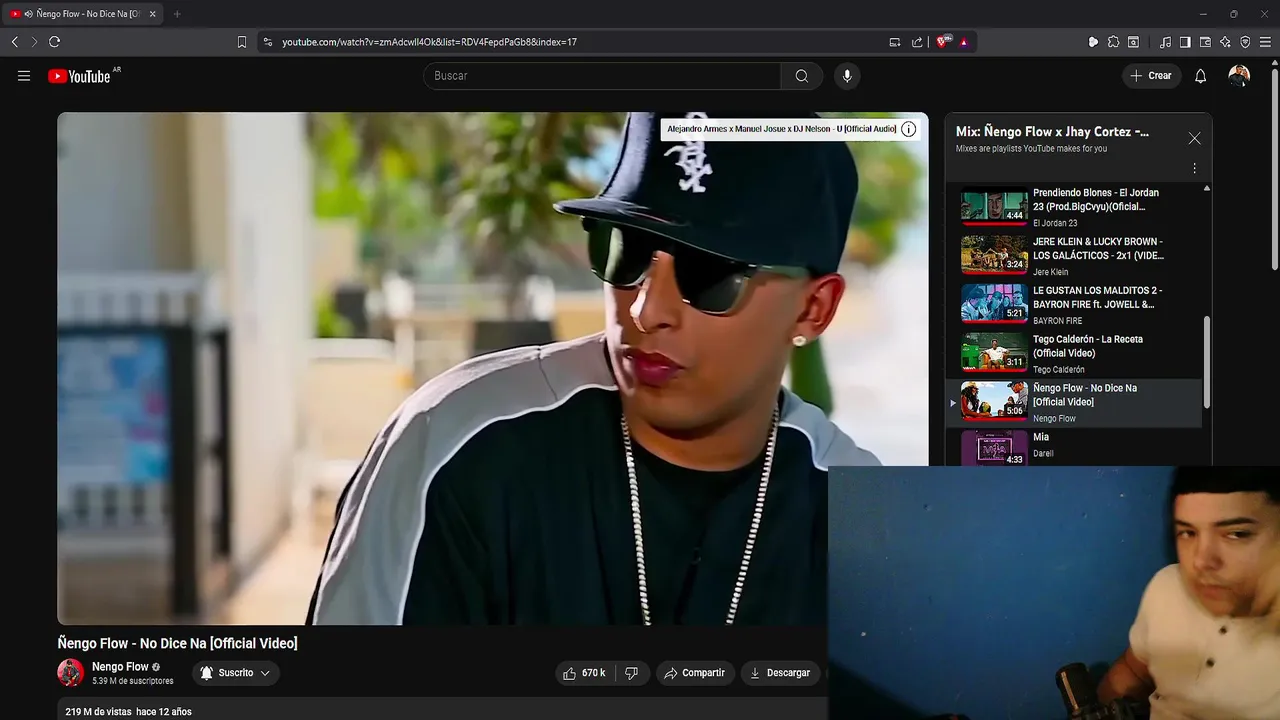Open the account avatar menu
Viewport: 1280px width, 720px height.
click(1239, 76)
